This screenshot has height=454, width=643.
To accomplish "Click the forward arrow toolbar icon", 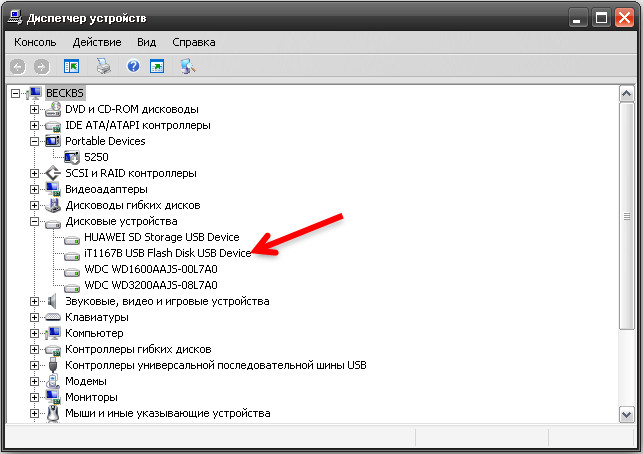I will click(x=41, y=67).
